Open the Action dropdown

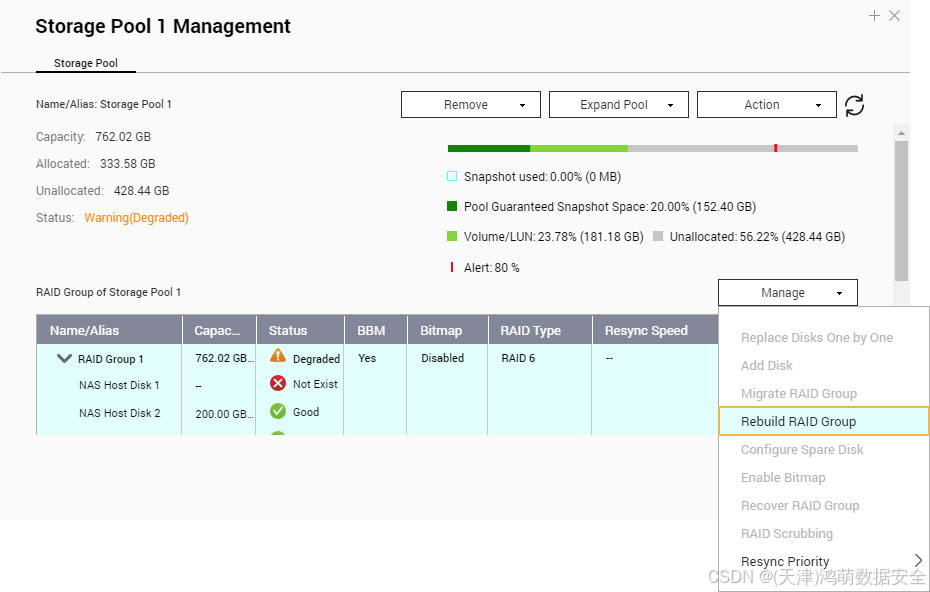pyautogui.click(x=766, y=105)
